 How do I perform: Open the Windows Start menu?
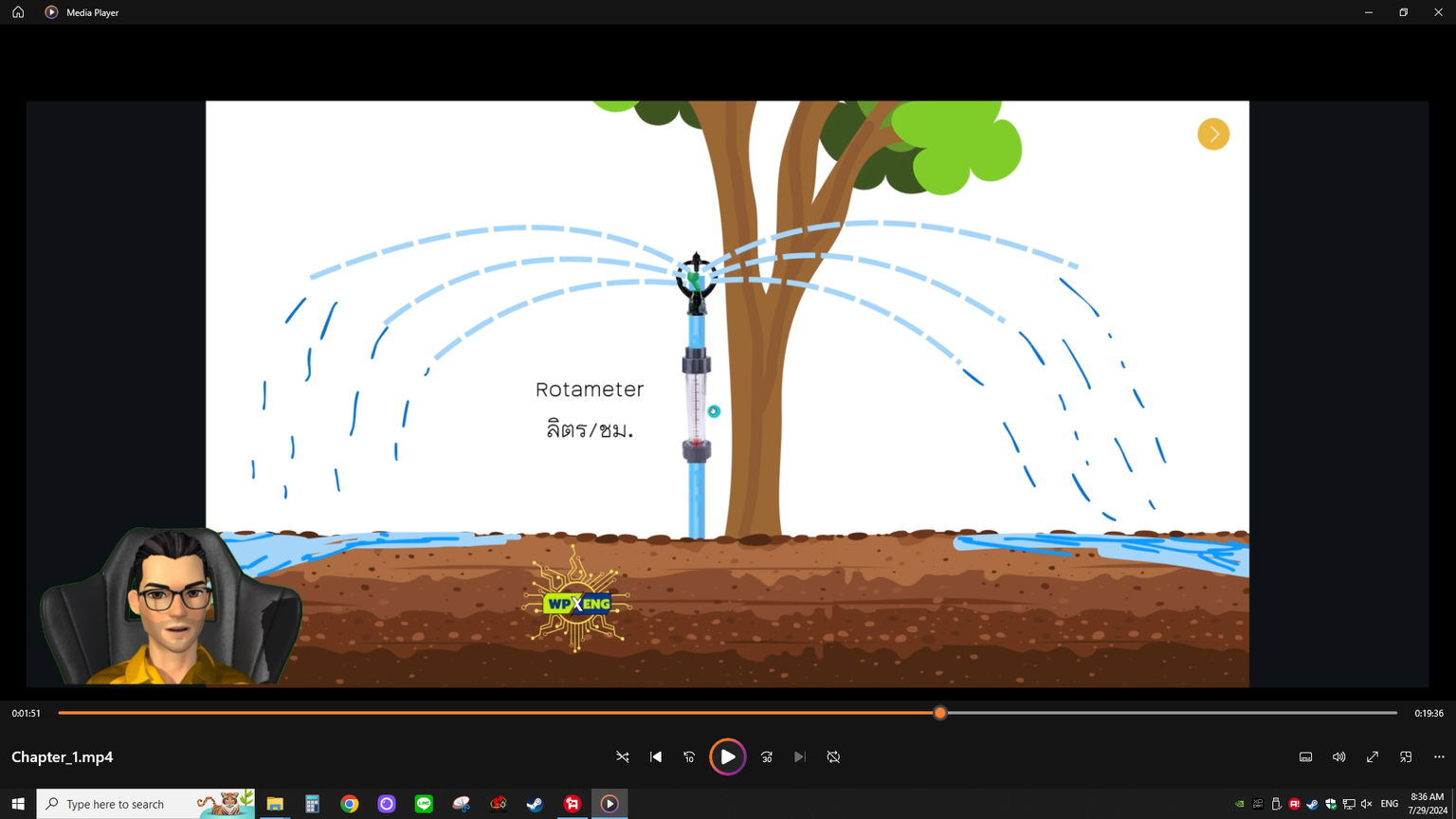coord(17,804)
